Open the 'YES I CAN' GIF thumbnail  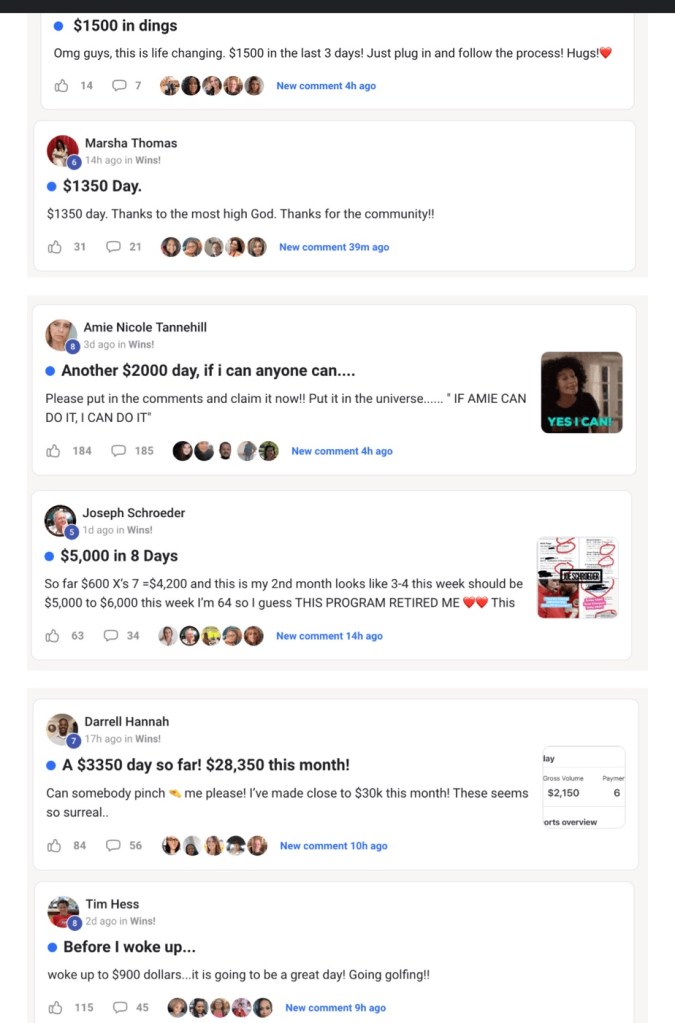tap(582, 392)
